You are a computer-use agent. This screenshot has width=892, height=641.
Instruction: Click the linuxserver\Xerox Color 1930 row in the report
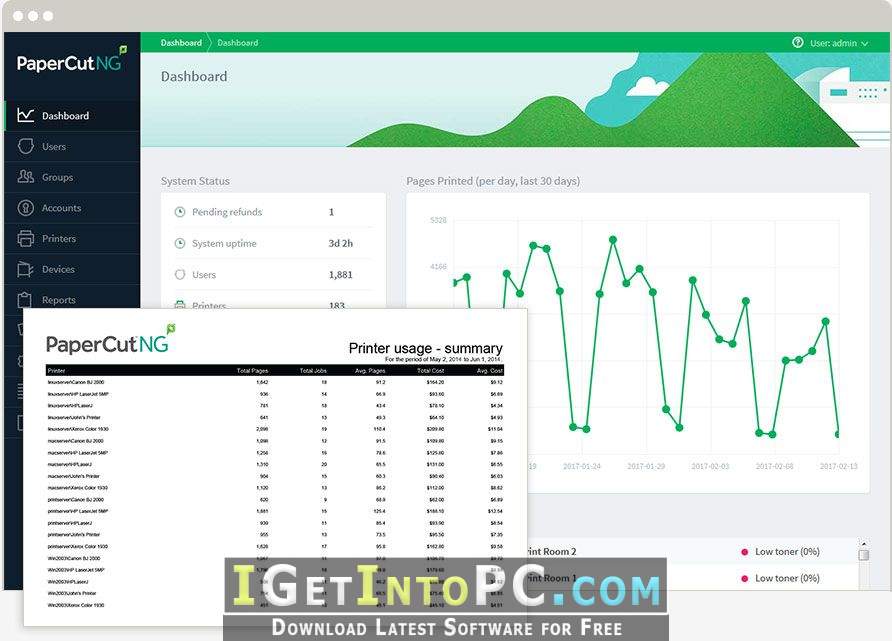tap(275, 429)
